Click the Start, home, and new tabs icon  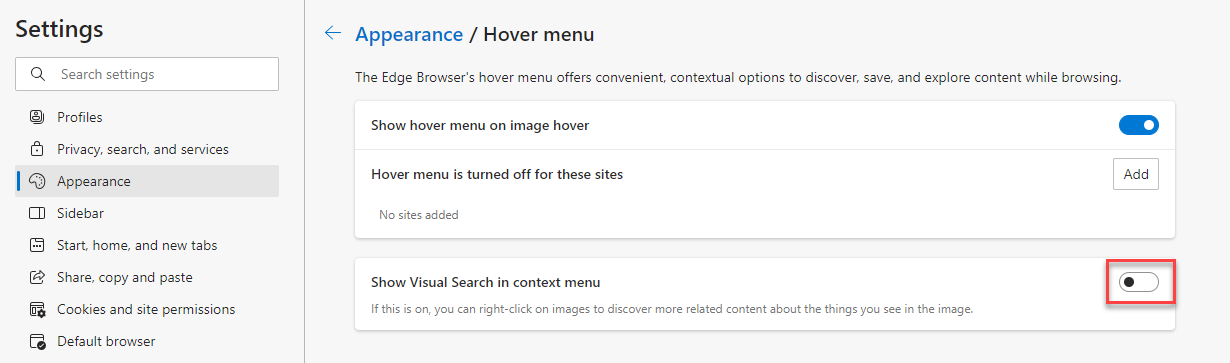tap(38, 245)
